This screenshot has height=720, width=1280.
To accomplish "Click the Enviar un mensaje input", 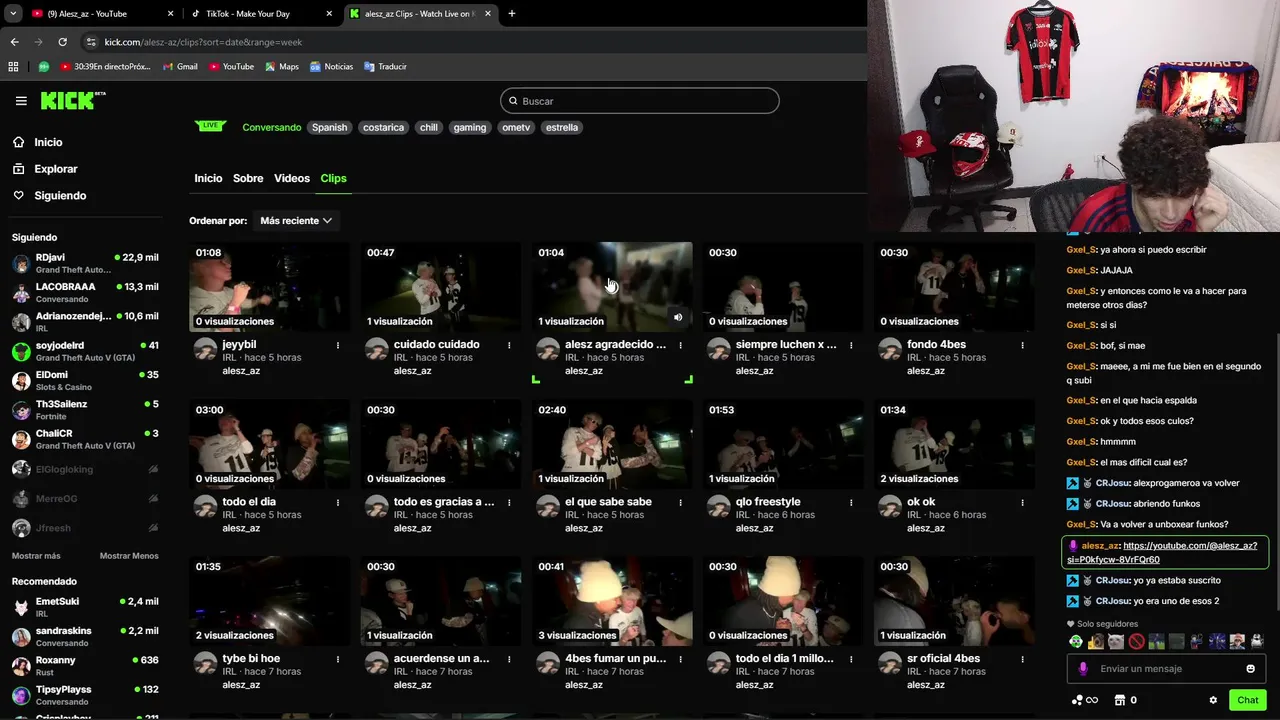I will pos(1166,669).
